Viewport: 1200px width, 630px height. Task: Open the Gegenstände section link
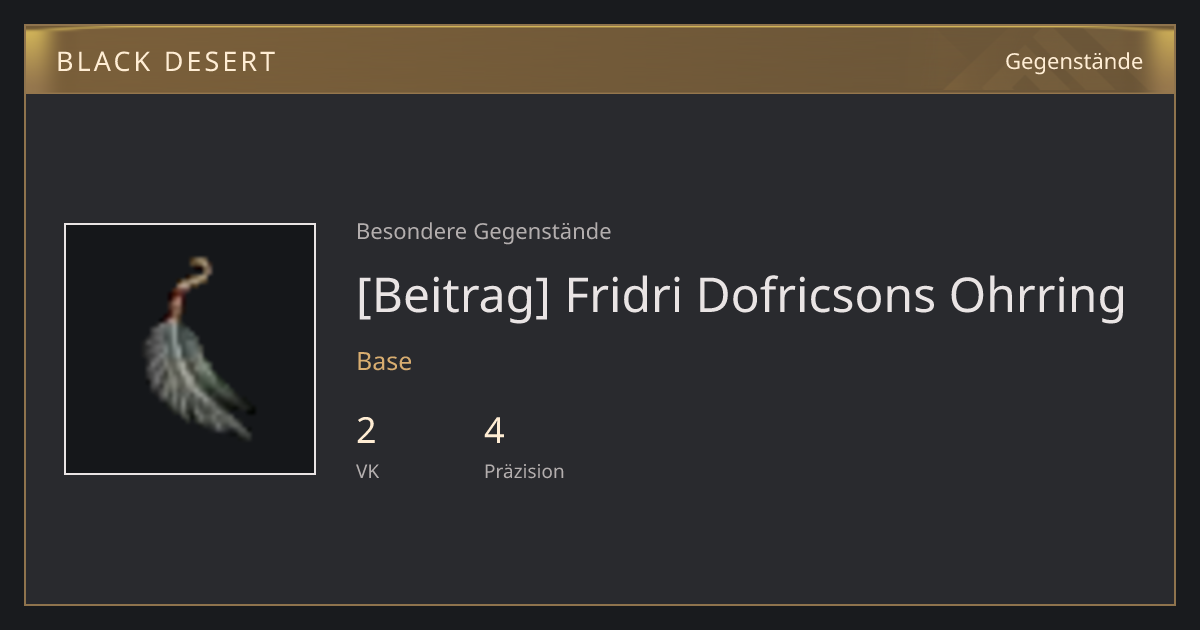[x=1073, y=62]
